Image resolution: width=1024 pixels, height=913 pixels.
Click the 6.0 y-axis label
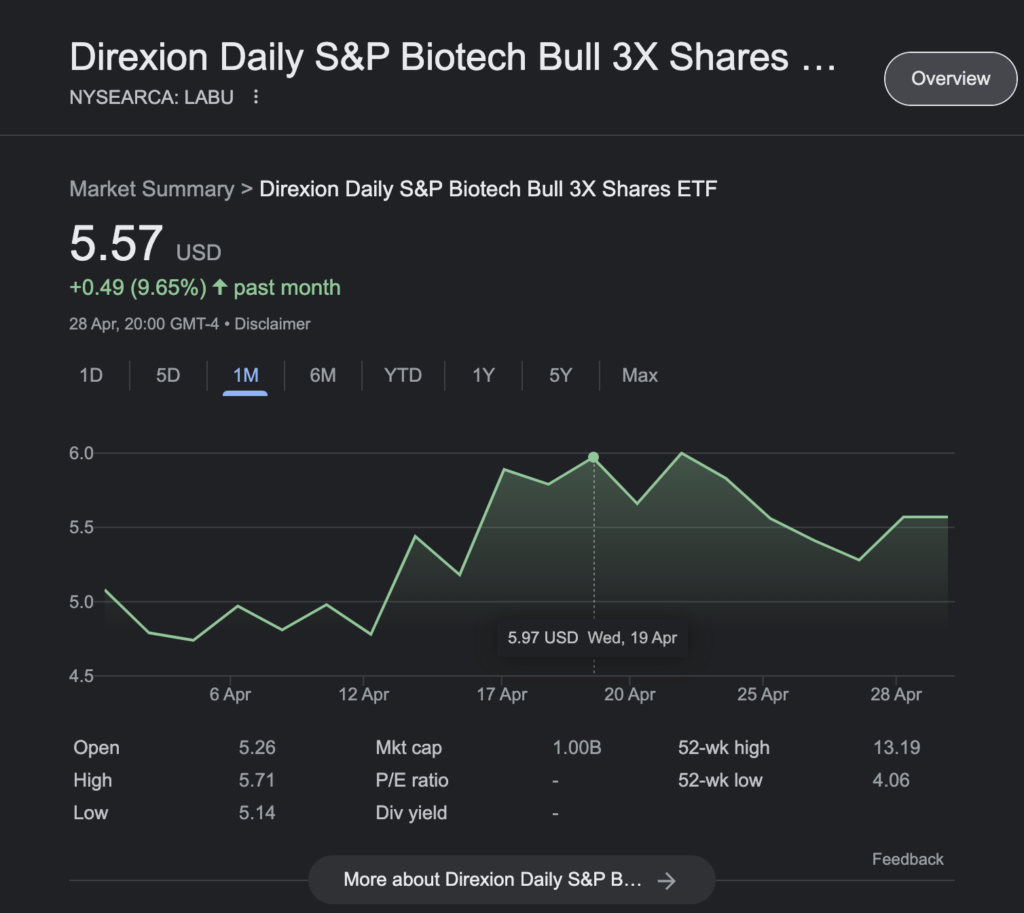(82, 453)
